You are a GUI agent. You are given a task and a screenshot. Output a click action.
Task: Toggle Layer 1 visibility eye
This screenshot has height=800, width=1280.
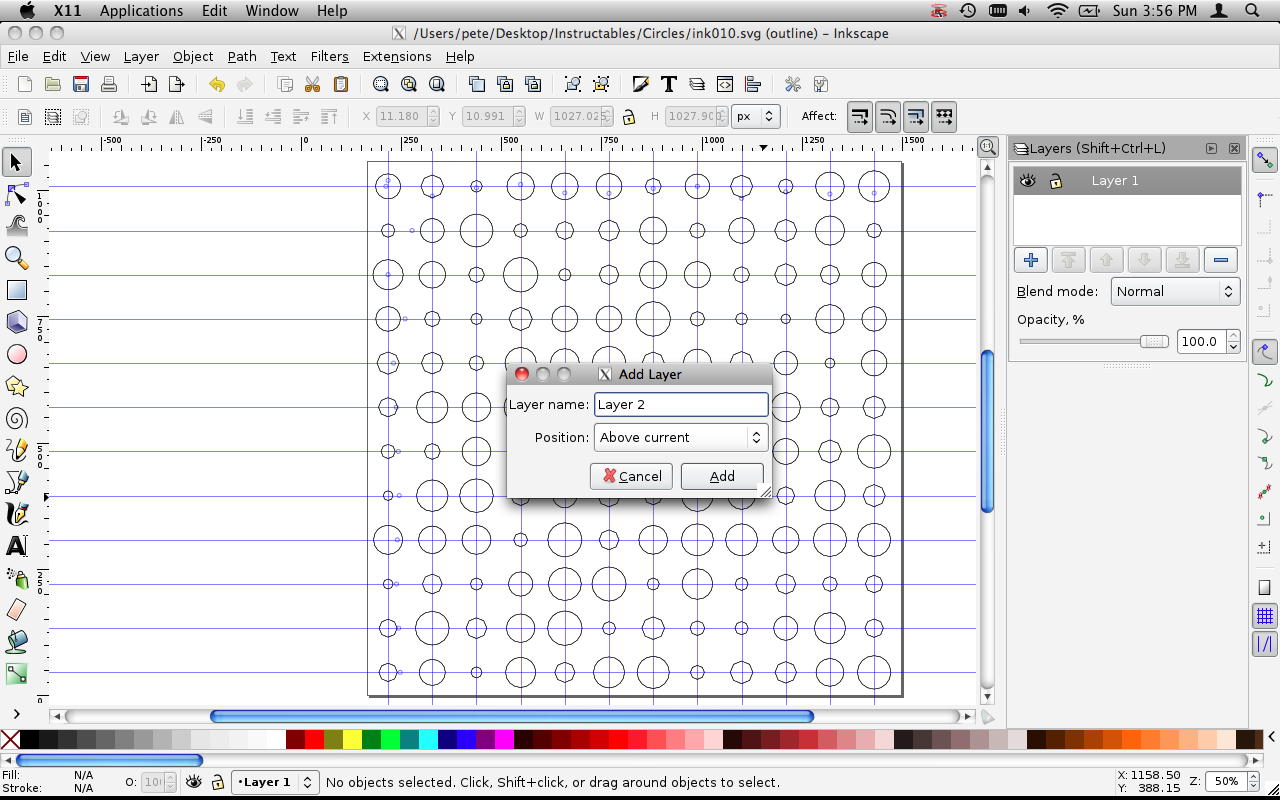[1028, 180]
